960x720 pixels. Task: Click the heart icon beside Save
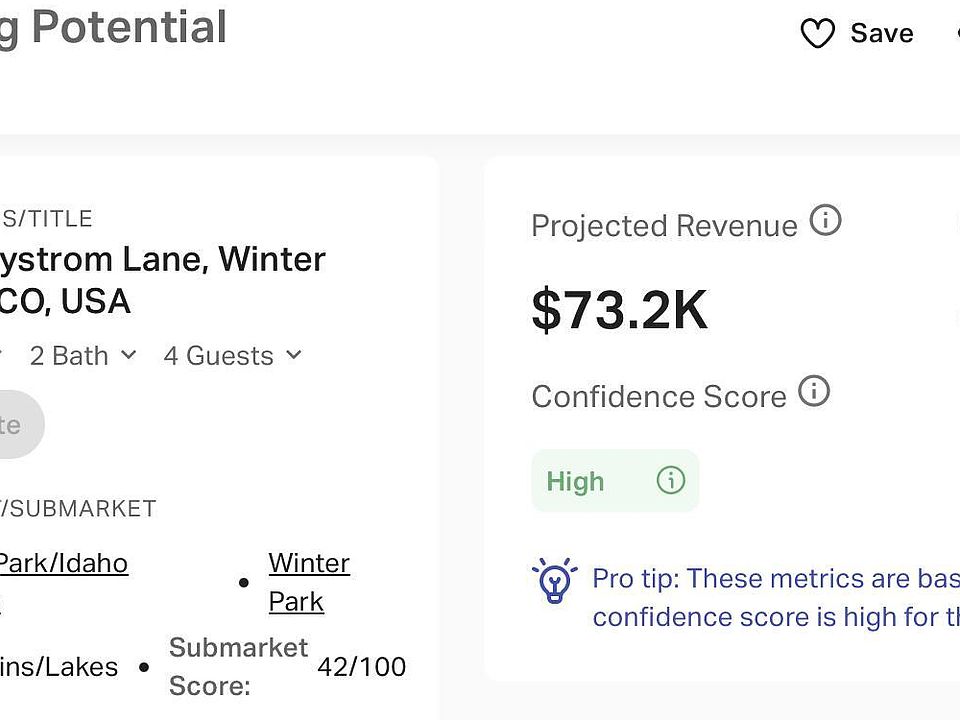pyautogui.click(x=817, y=34)
